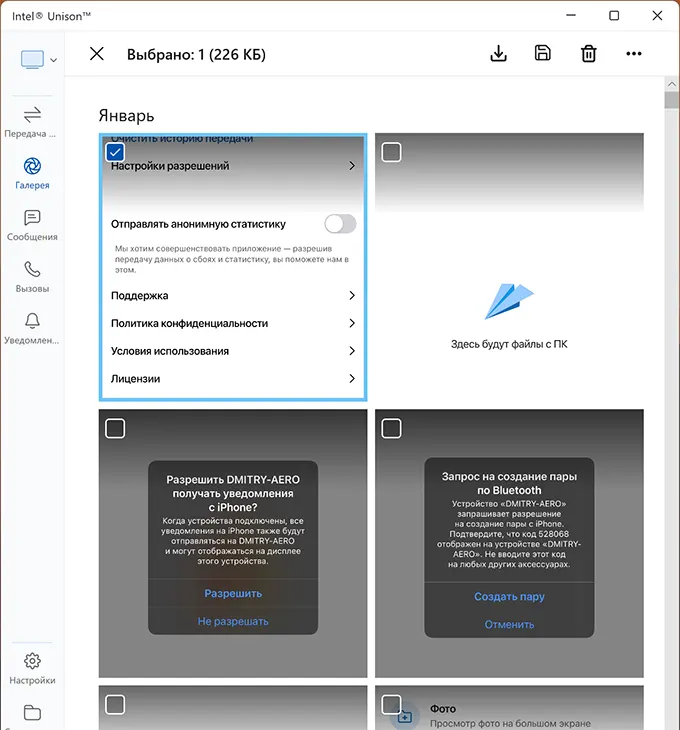The width and height of the screenshot is (680, 730).
Task: Tick the bottom-left partially visible image checkbox
Action: pyautogui.click(x=115, y=704)
